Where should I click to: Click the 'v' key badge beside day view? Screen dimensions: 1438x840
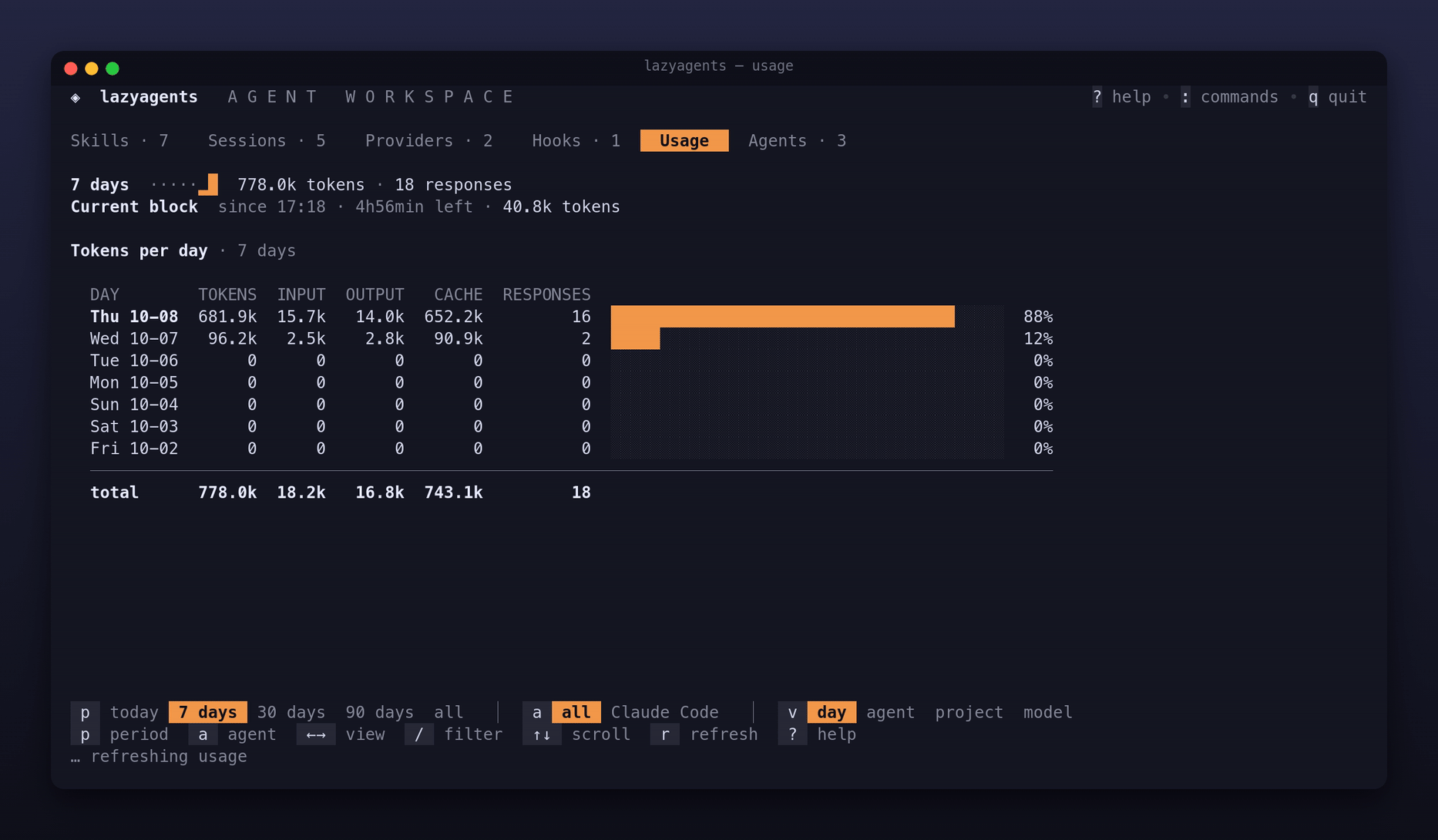point(792,712)
